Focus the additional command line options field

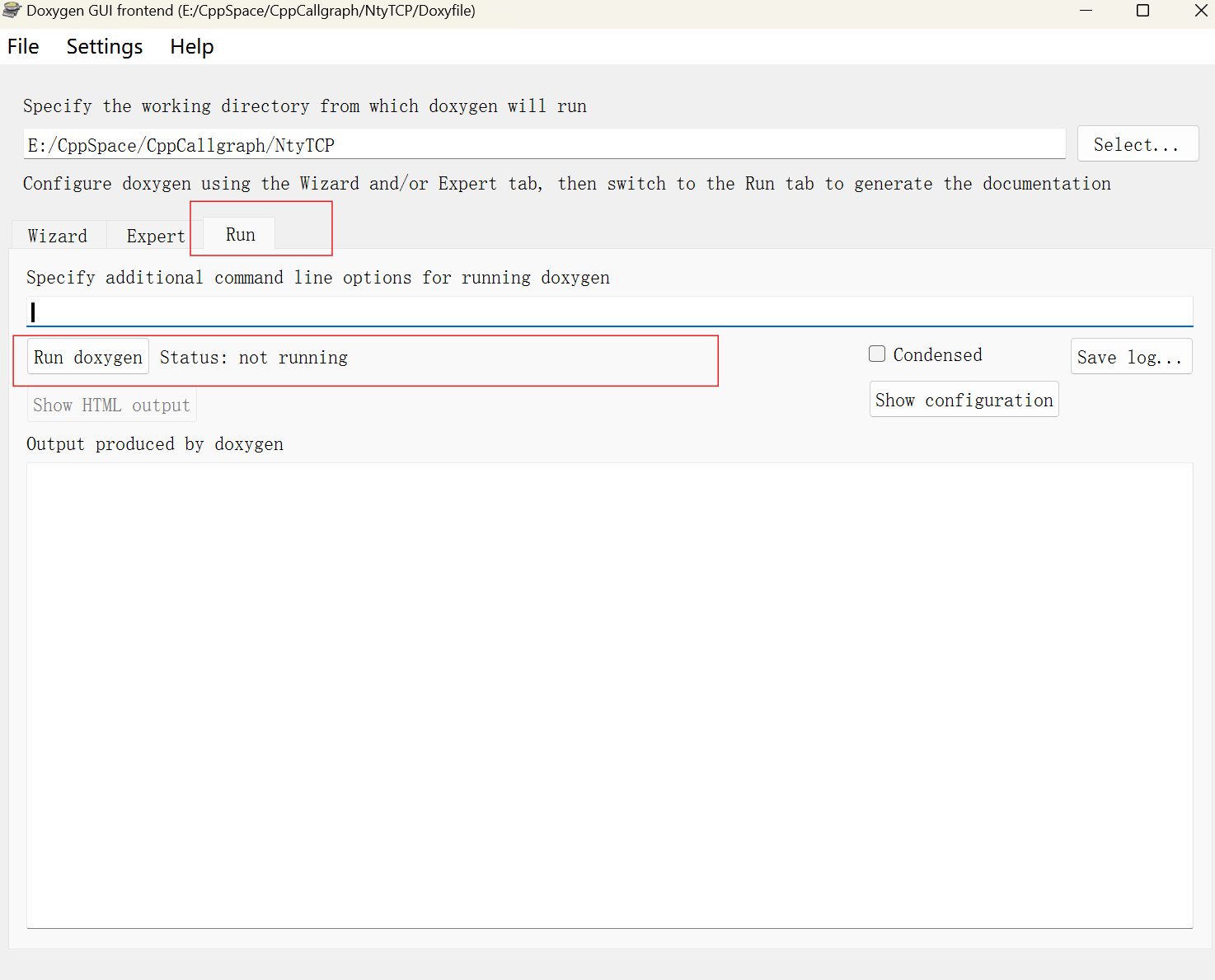(610, 312)
